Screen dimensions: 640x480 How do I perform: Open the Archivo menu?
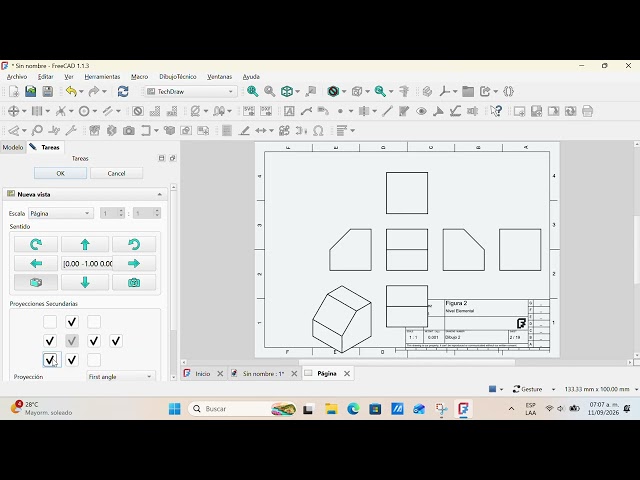(x=17, y=76)
